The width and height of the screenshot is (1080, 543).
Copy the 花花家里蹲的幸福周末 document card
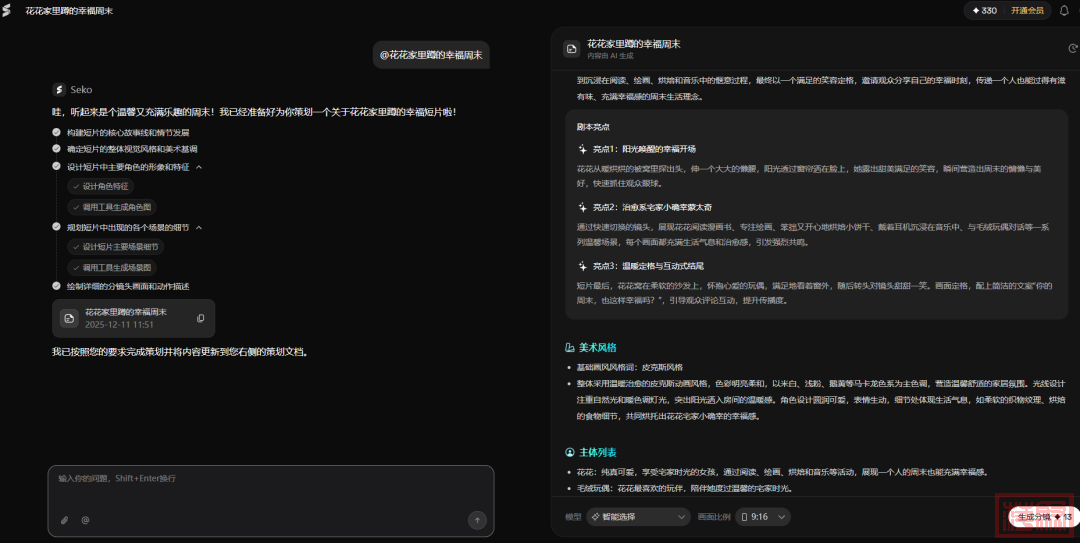point(201,318)
